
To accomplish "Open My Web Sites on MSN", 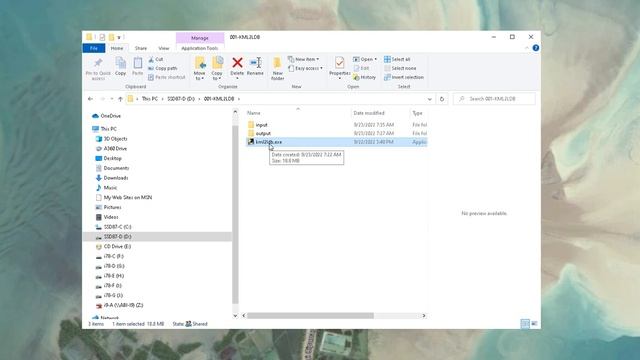I will coord(124,198).
